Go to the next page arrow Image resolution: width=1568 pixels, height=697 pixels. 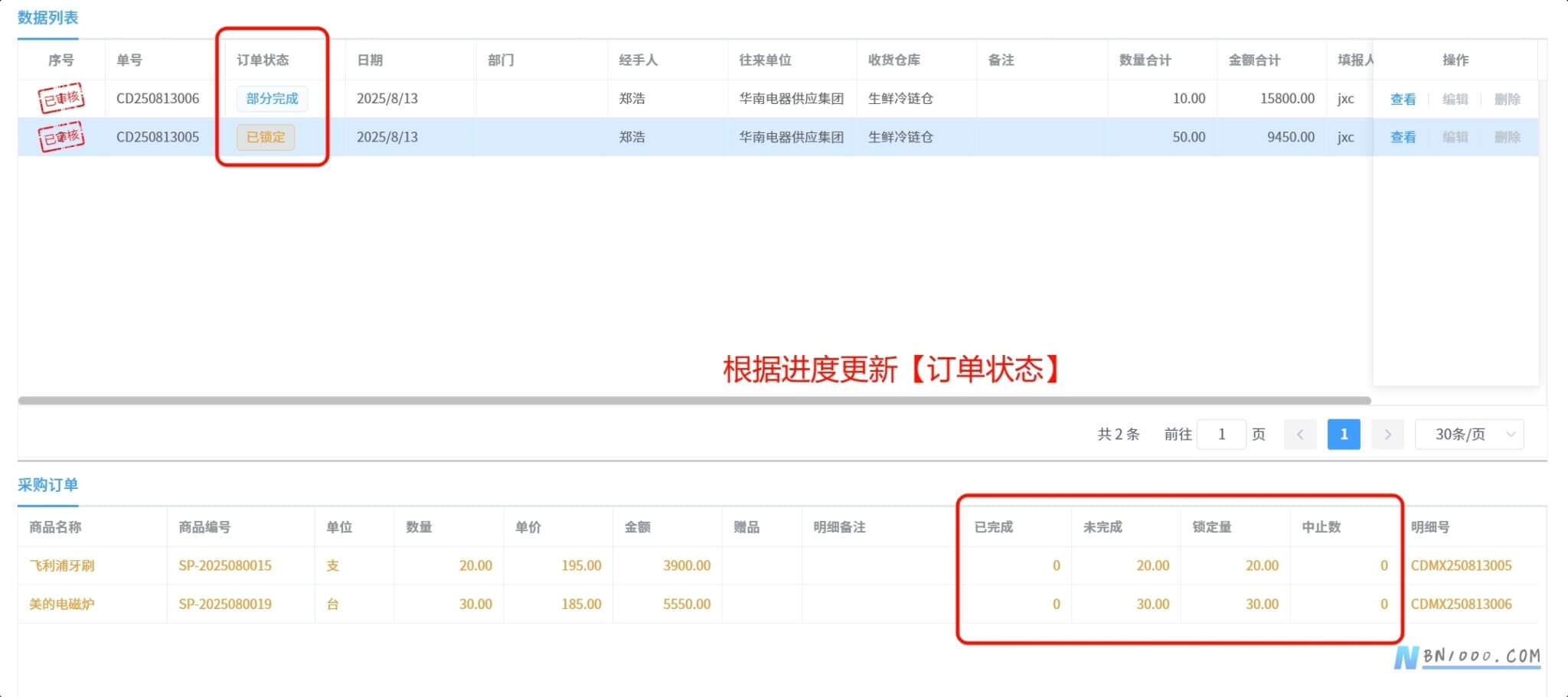[1387, 435]
